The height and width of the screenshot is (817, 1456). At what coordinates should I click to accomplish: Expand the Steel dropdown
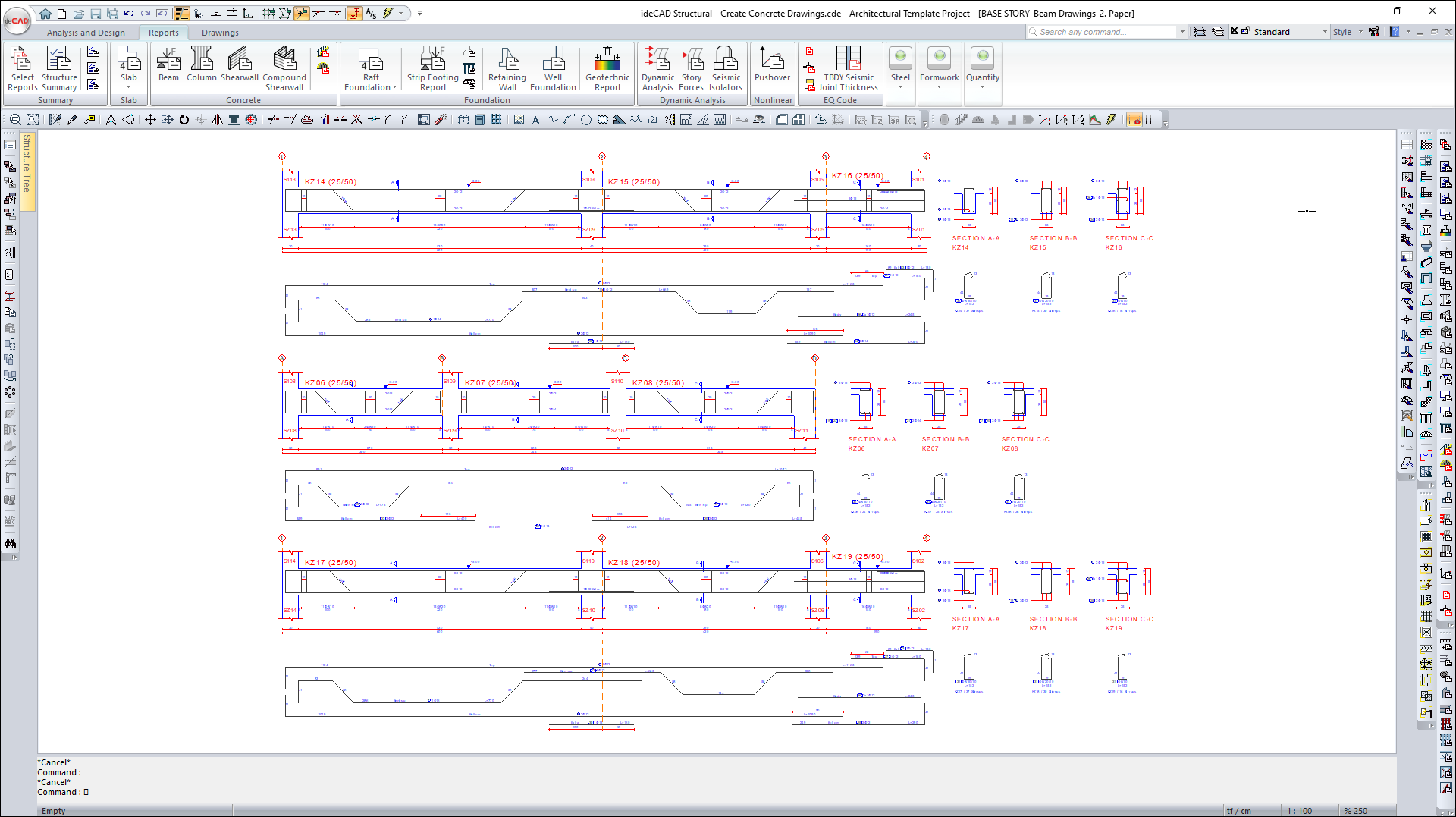click(900, 87)
